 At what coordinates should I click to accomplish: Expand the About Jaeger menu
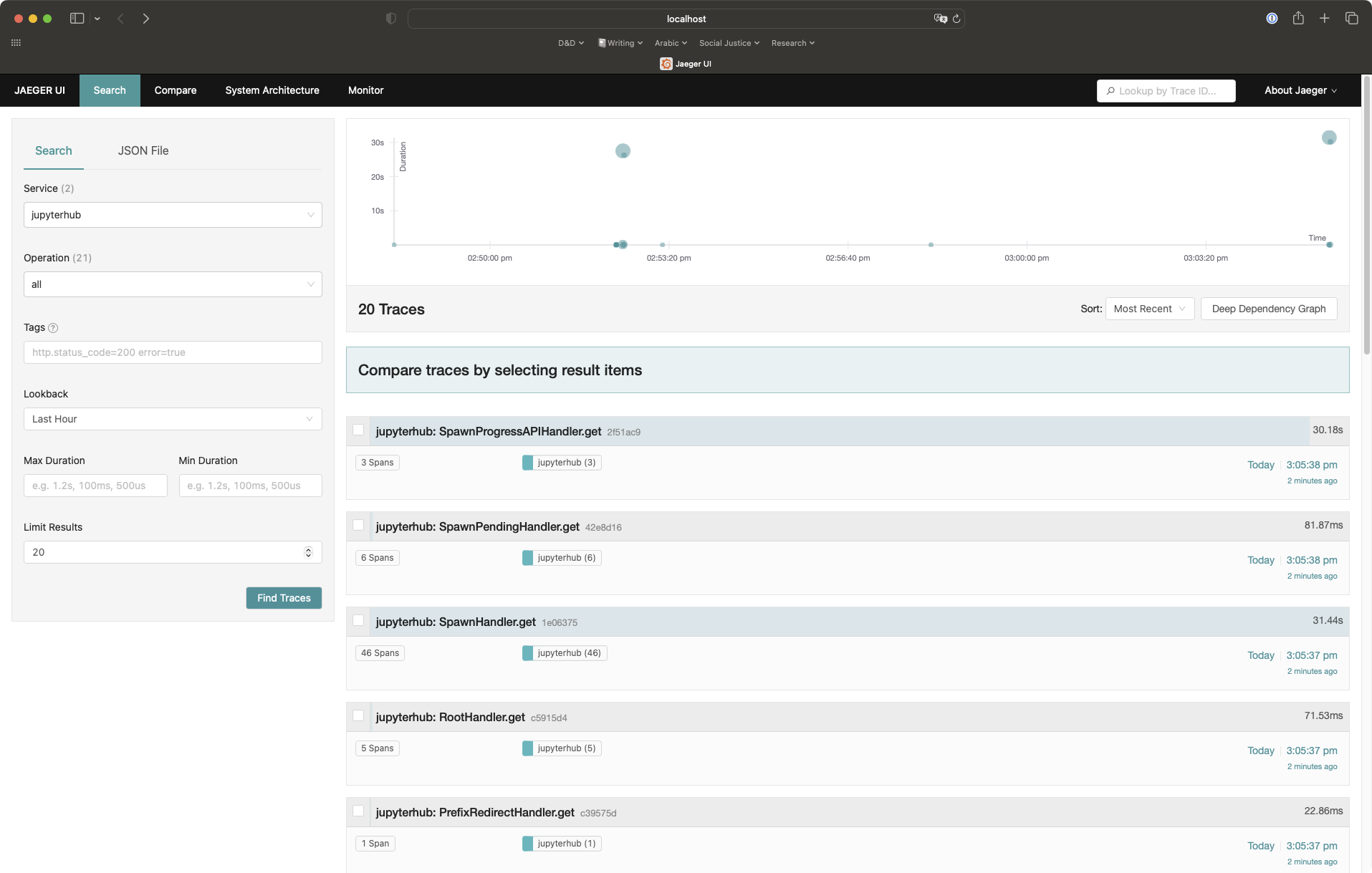(1300, 90)
